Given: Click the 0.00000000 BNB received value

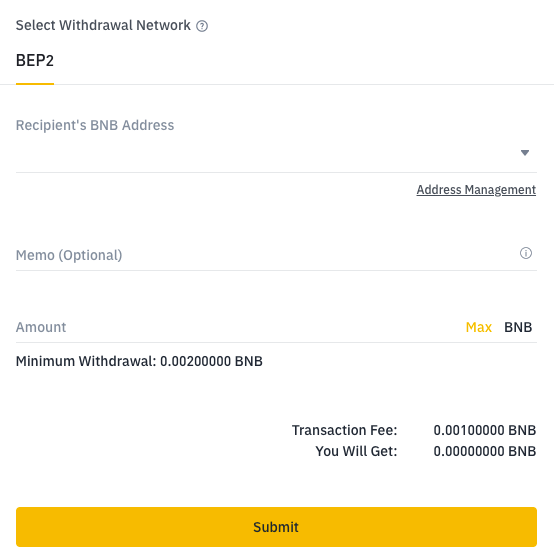Looking at the screenshot, I should pos(485,451).
